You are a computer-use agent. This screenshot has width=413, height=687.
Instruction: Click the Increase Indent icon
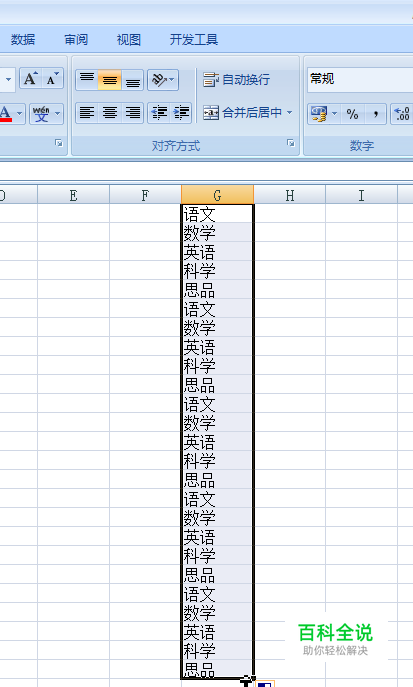coord(180,113)
